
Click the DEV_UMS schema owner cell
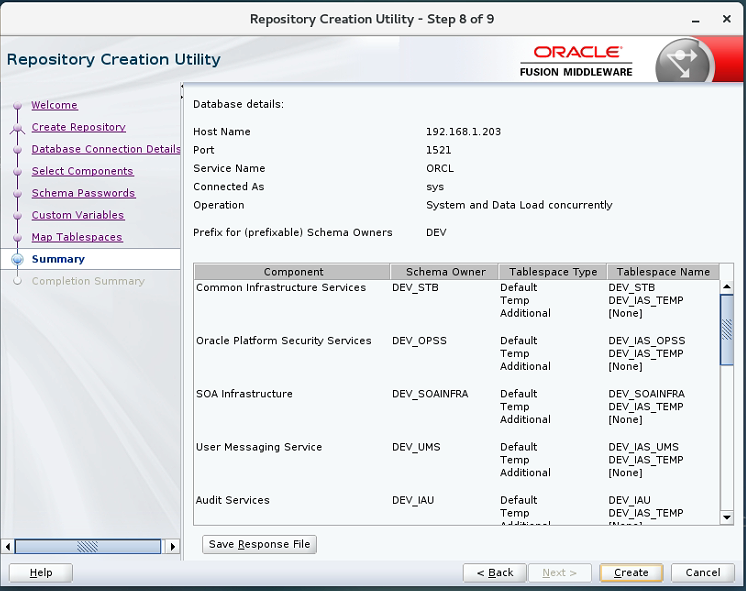click(x=416, y=447)
